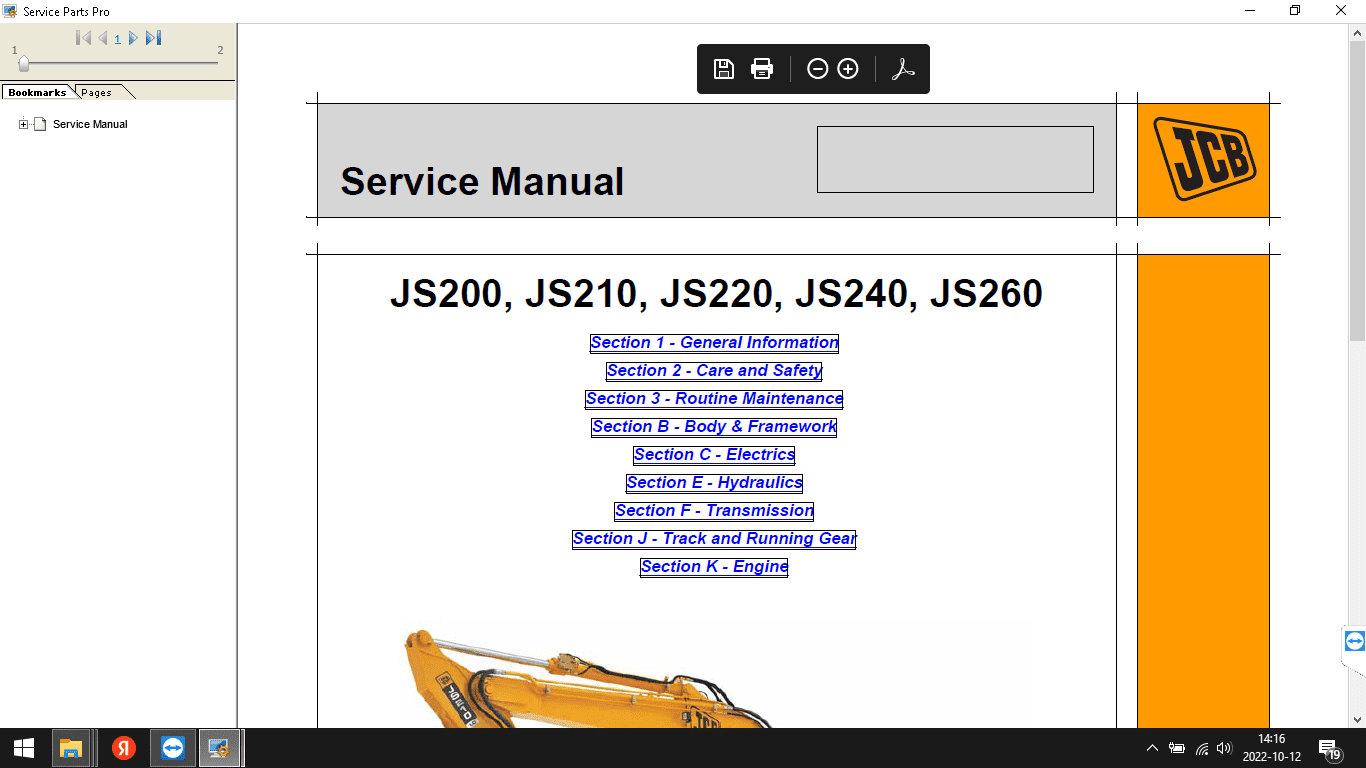
Task: Zoom in using the plus icon
Action: [848, 69]
